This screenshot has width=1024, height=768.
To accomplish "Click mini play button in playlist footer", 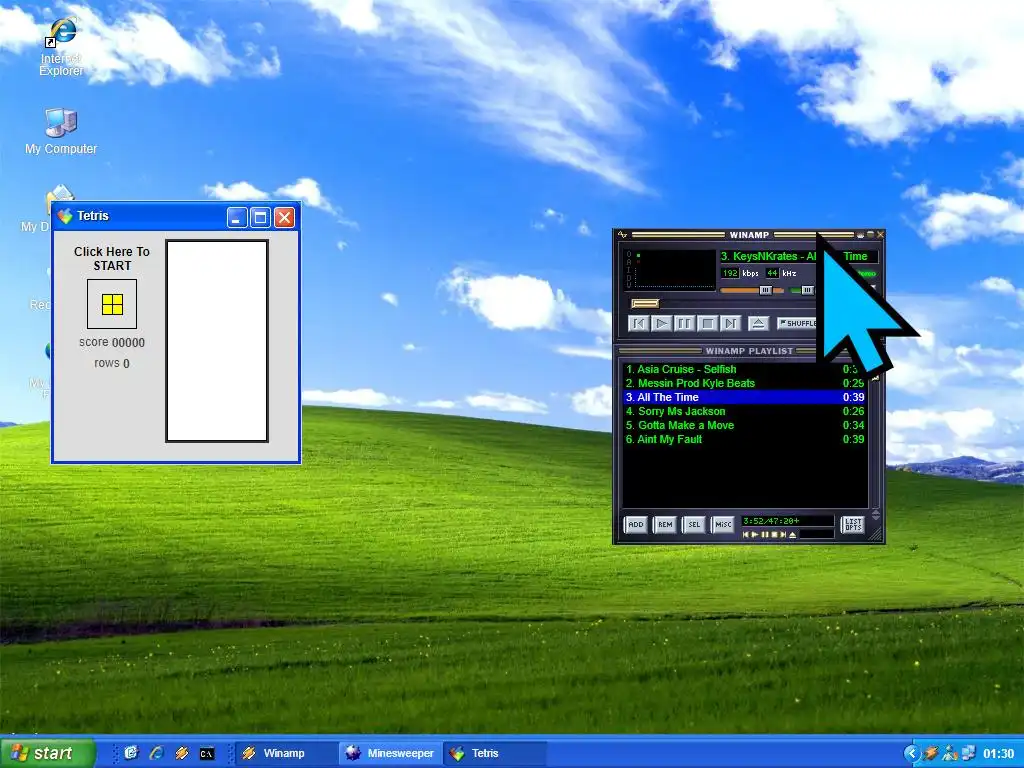I will point(755,535).
